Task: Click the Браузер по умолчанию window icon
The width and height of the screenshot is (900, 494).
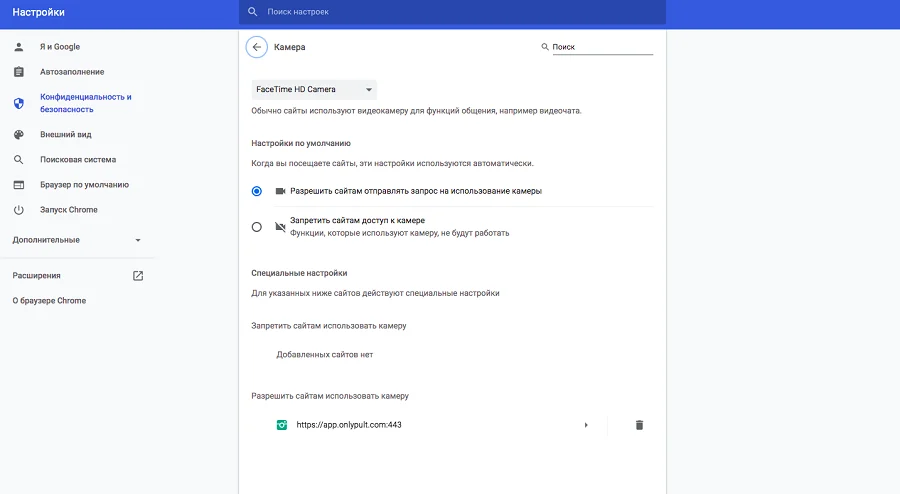Action: (19, 185)
